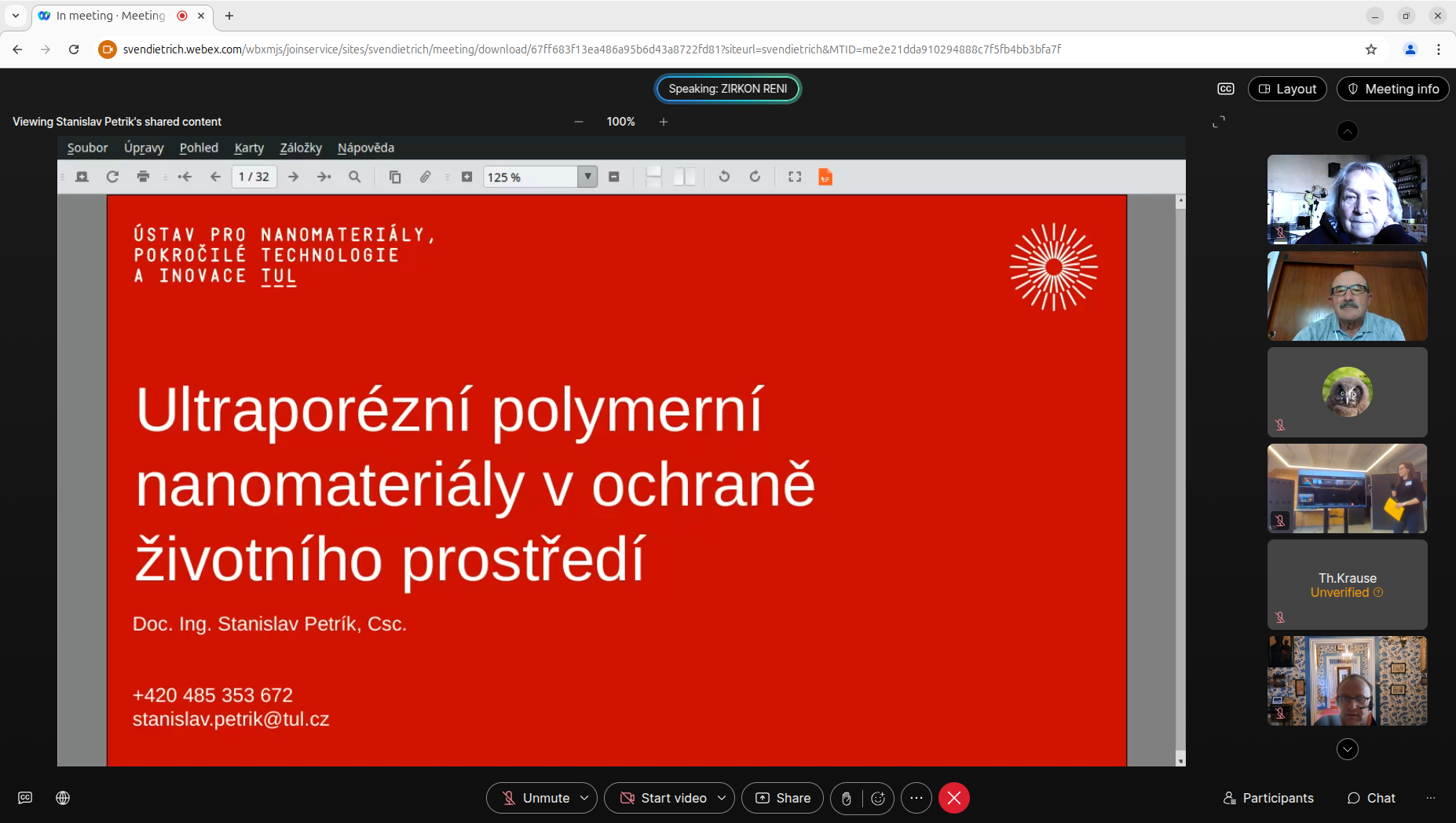The image size is (1456, 823).
Task: Open the Layout menu
Action: click(1287, 89)
